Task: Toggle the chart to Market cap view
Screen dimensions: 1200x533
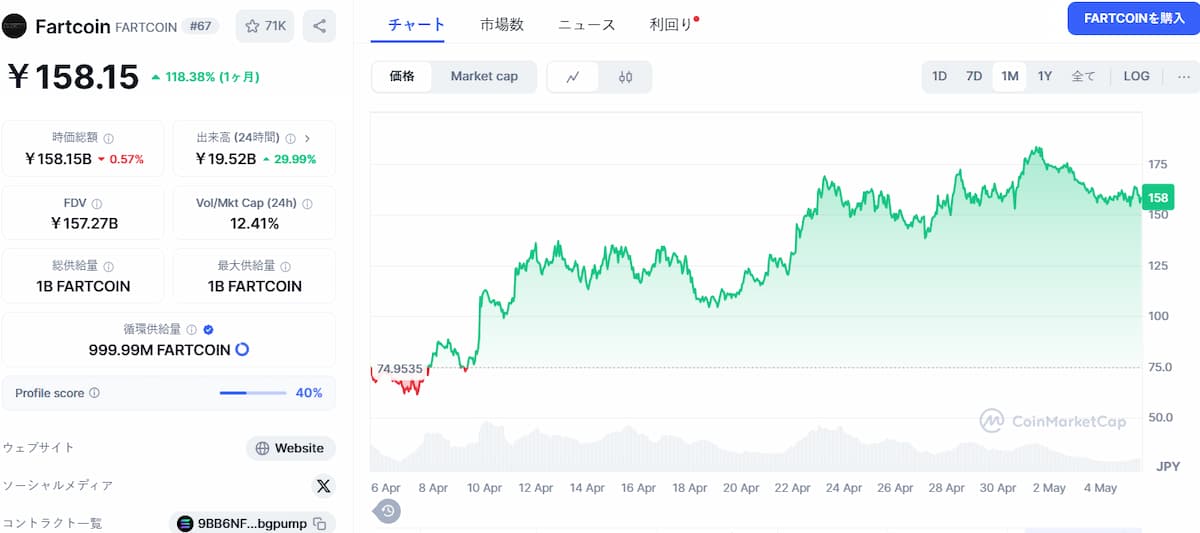Action: [x=484, y=76]
